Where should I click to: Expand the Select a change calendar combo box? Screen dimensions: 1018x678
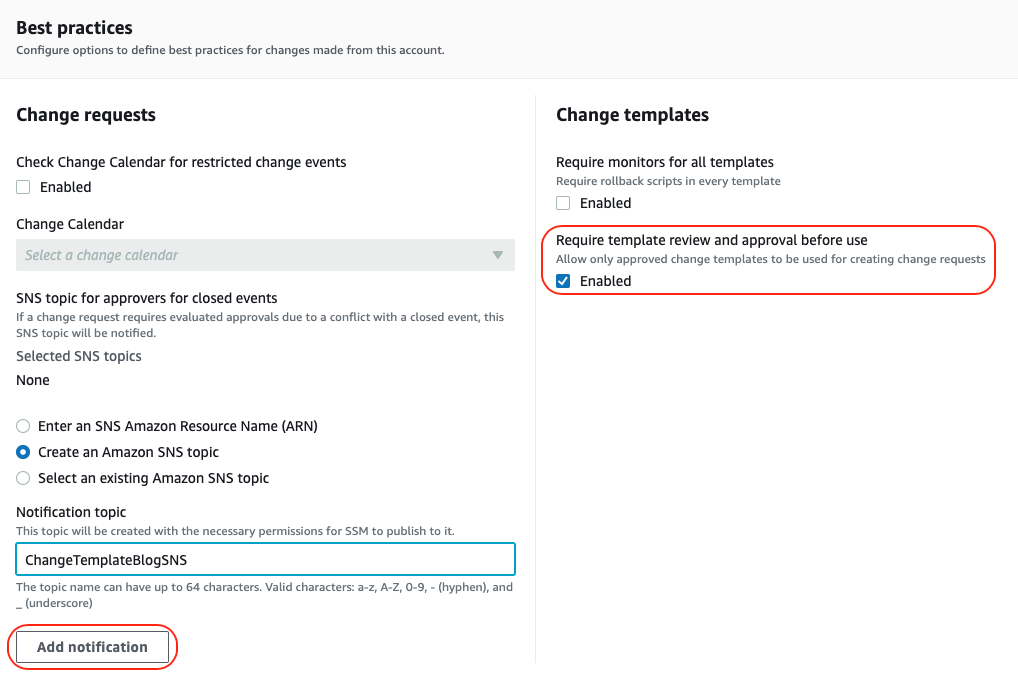click(265, 255)
